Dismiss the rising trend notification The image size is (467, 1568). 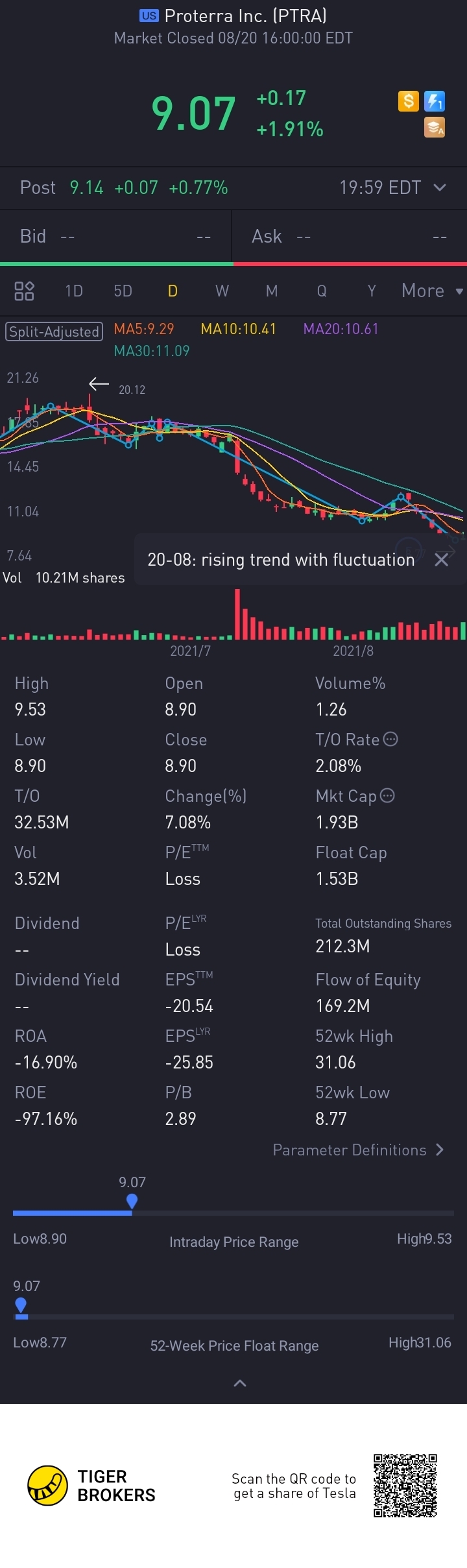tap(441, 560)
